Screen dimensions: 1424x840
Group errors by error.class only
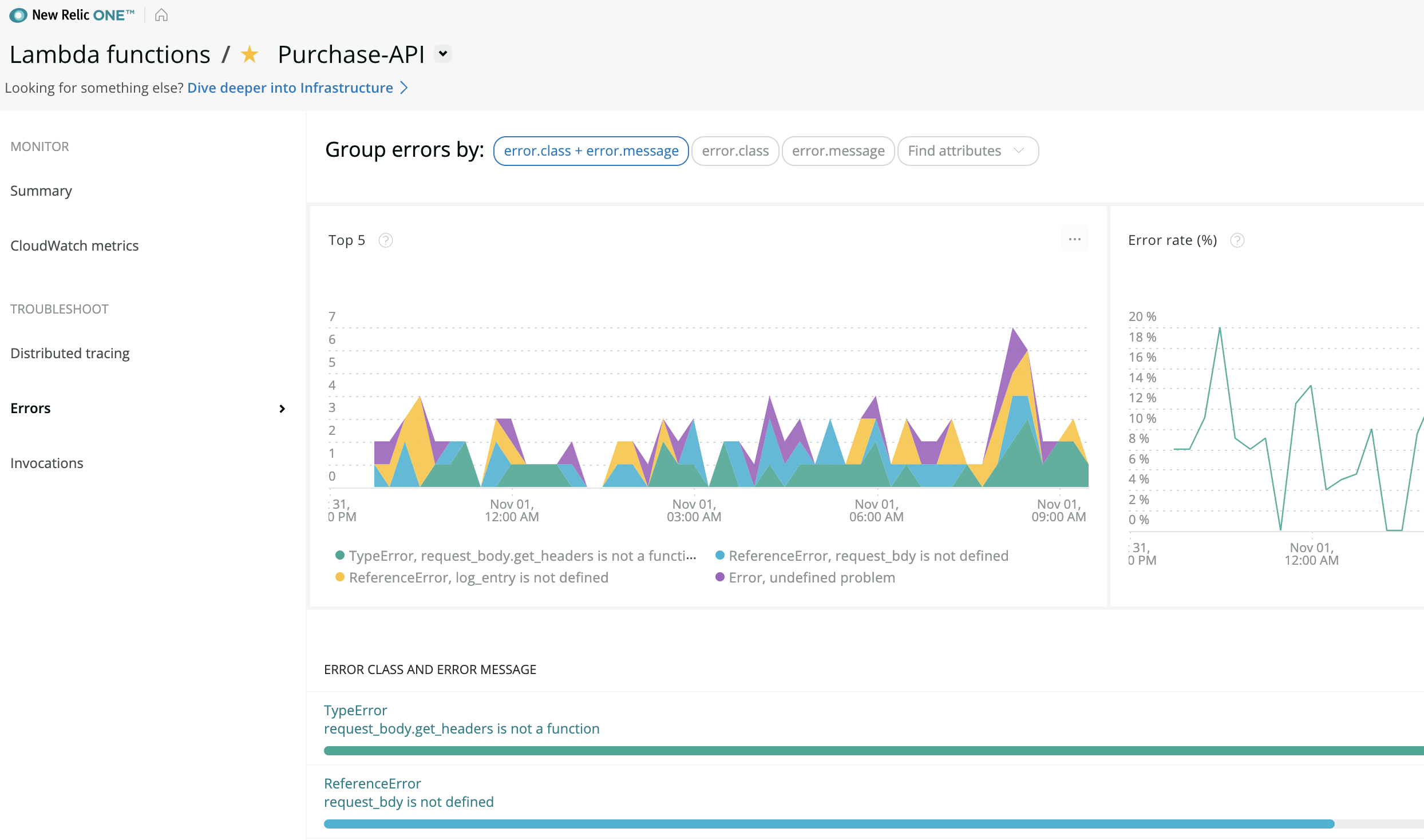[x=735, y=151]
